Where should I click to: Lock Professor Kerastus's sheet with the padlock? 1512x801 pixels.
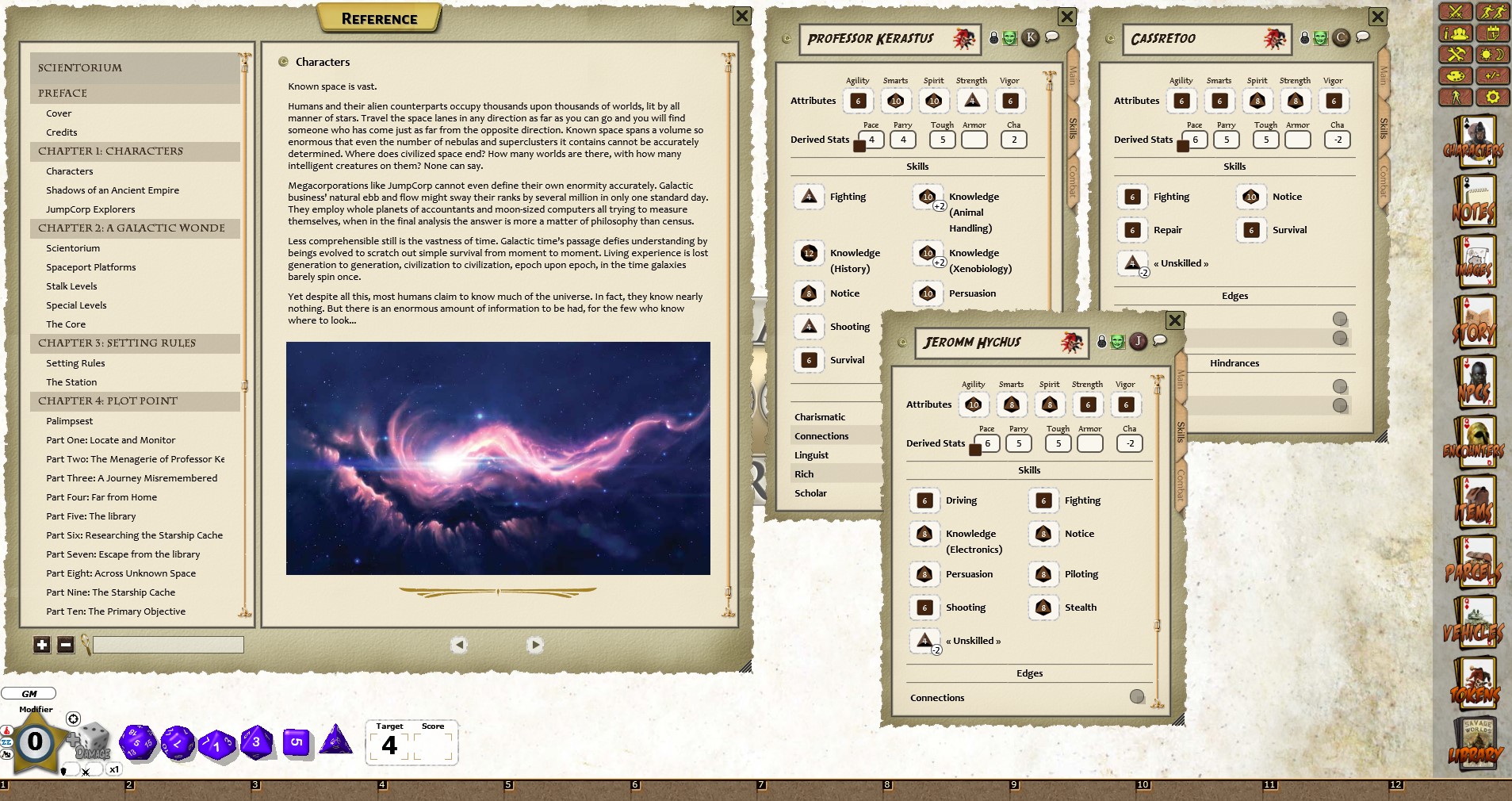993,36
